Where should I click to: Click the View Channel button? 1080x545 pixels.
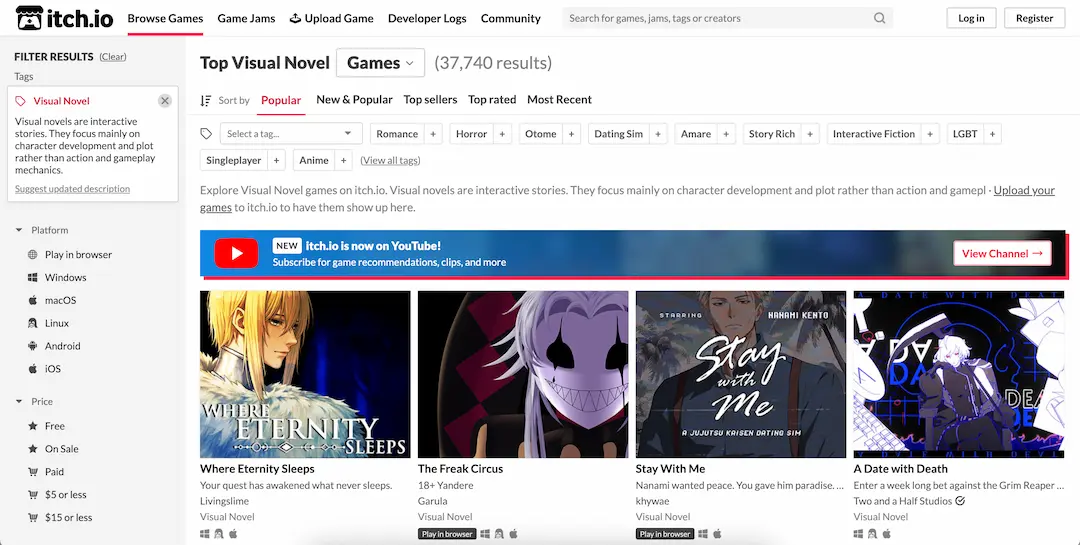pos(1001,253)
